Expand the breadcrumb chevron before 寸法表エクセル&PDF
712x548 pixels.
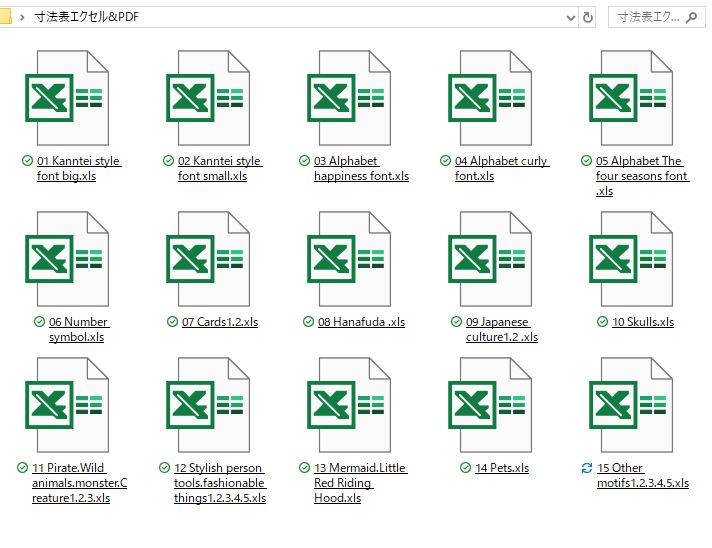point(22,18)
